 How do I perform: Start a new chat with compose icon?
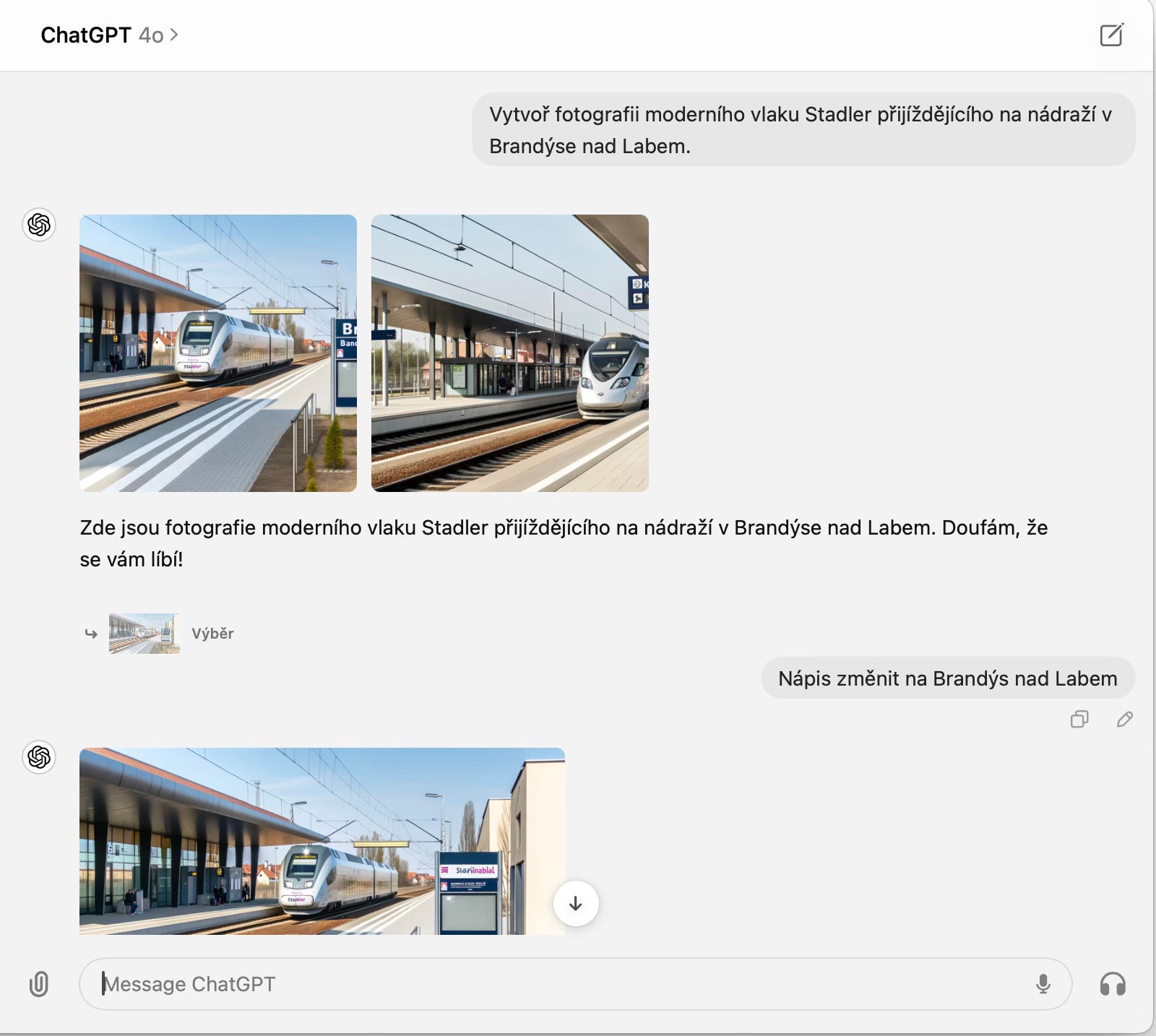1111,35
